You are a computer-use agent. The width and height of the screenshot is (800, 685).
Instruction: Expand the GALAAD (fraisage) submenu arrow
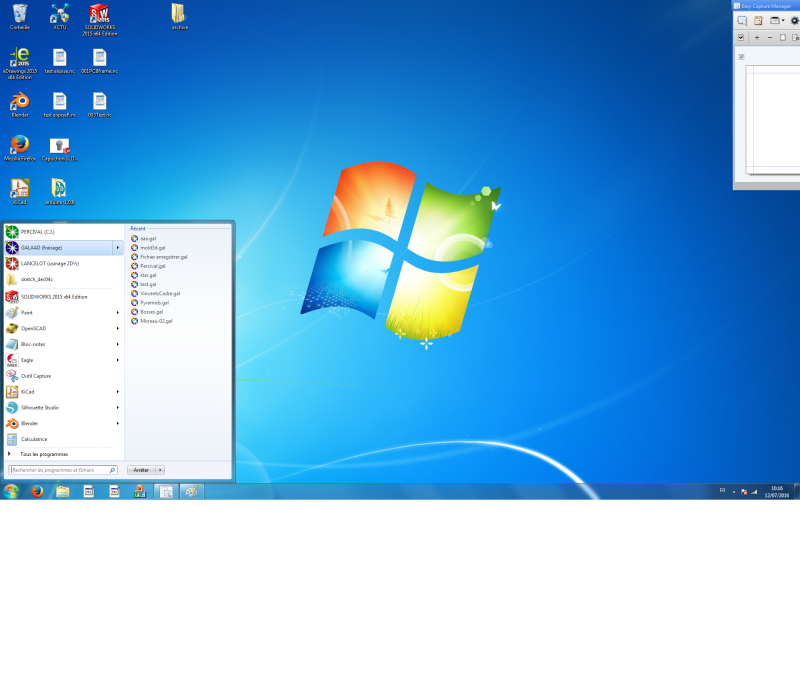118,248
